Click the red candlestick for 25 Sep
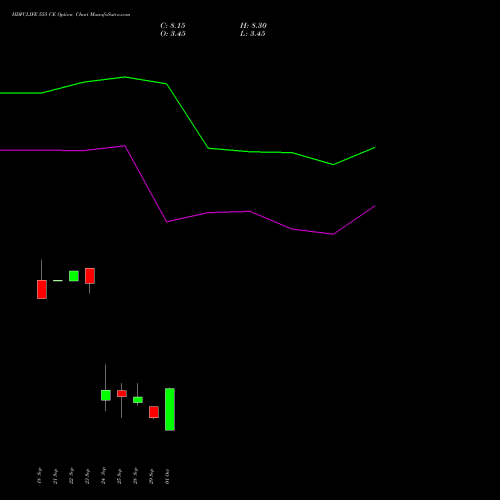 122,394
